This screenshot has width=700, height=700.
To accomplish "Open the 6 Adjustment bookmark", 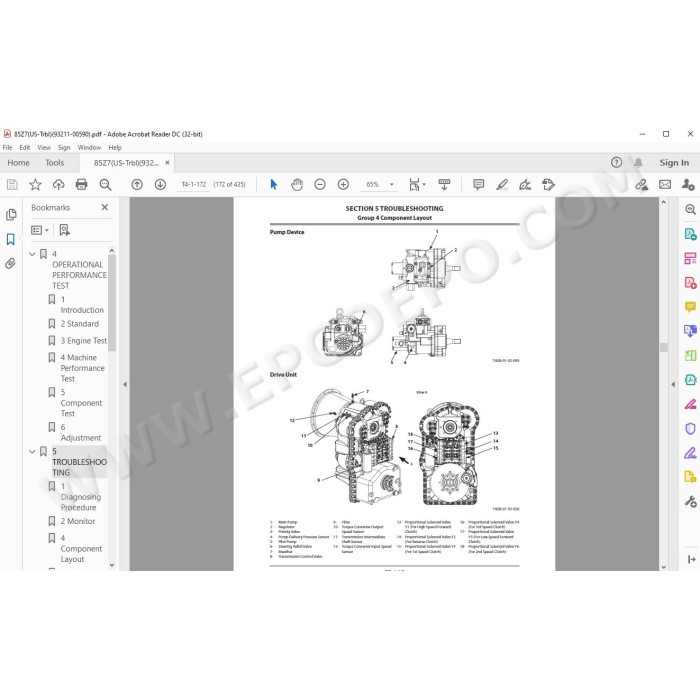I will pyautogui.click(x=80, y=432).
